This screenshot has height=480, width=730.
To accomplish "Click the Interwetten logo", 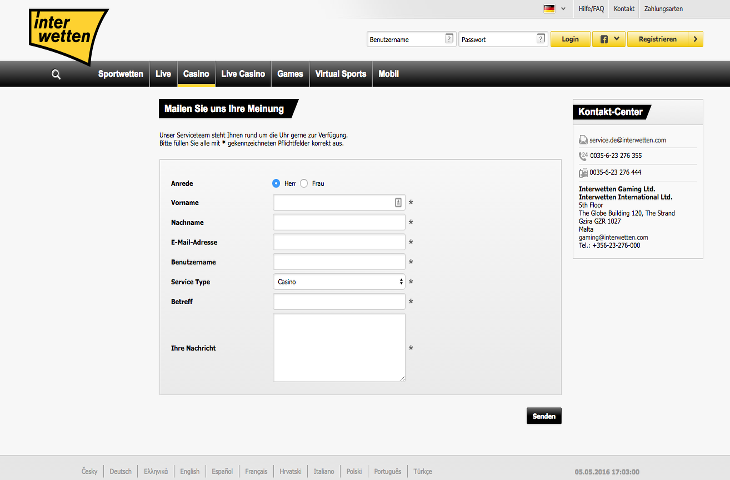I will (x=68, y=36).
